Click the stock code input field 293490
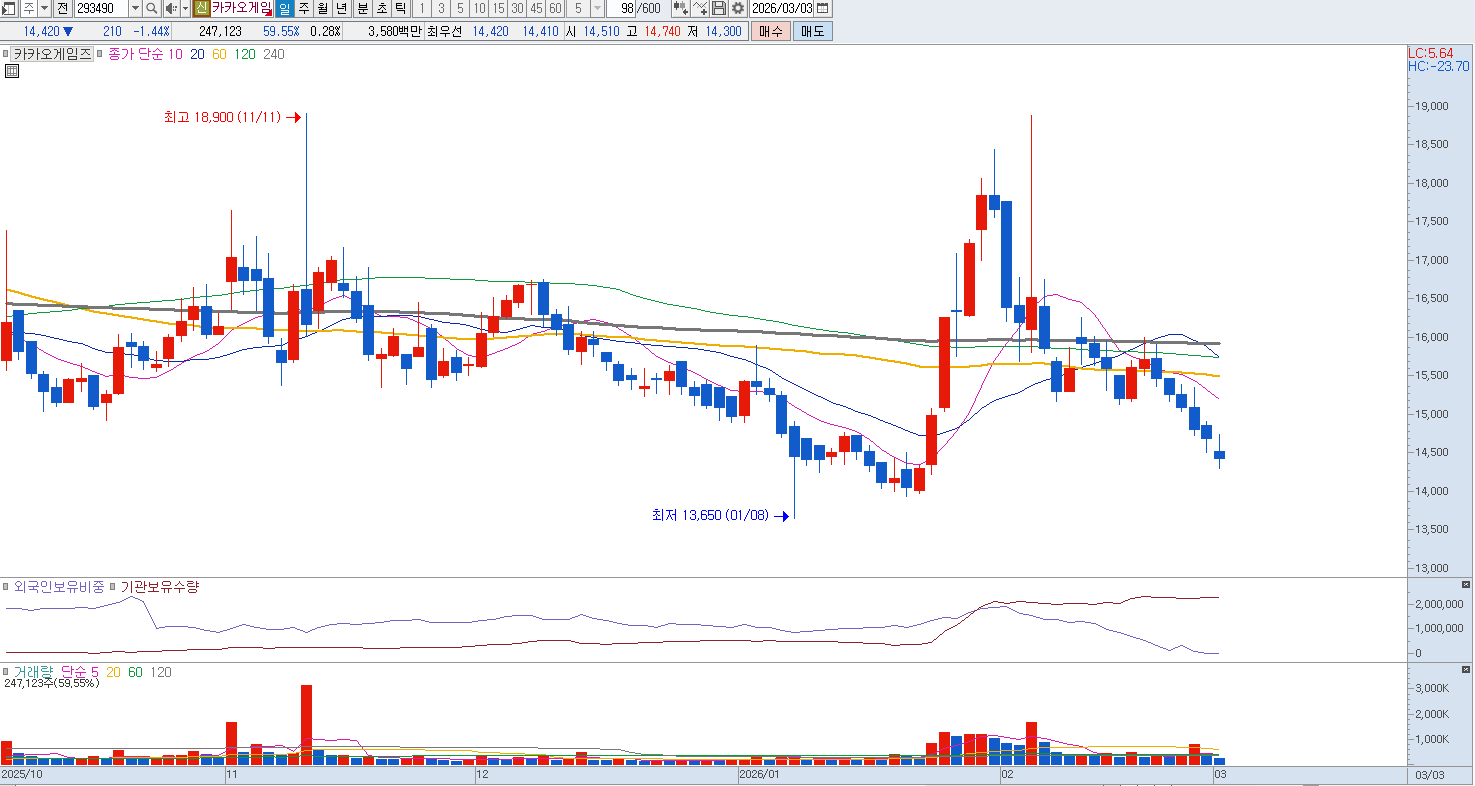This screenshot has width=1475, height=786. (100, 8)
